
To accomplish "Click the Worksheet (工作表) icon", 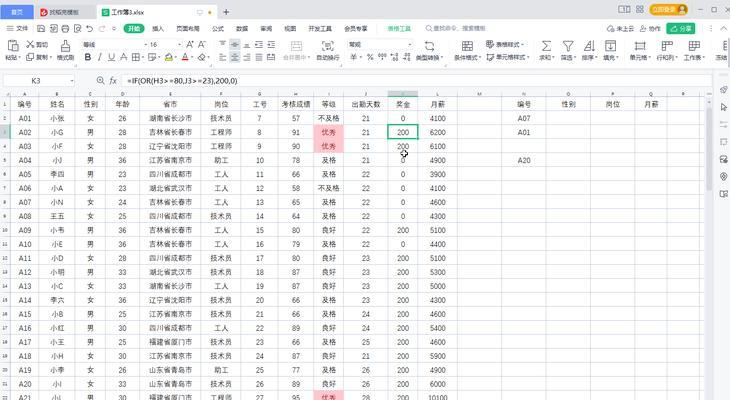I will tap(694, 46).
